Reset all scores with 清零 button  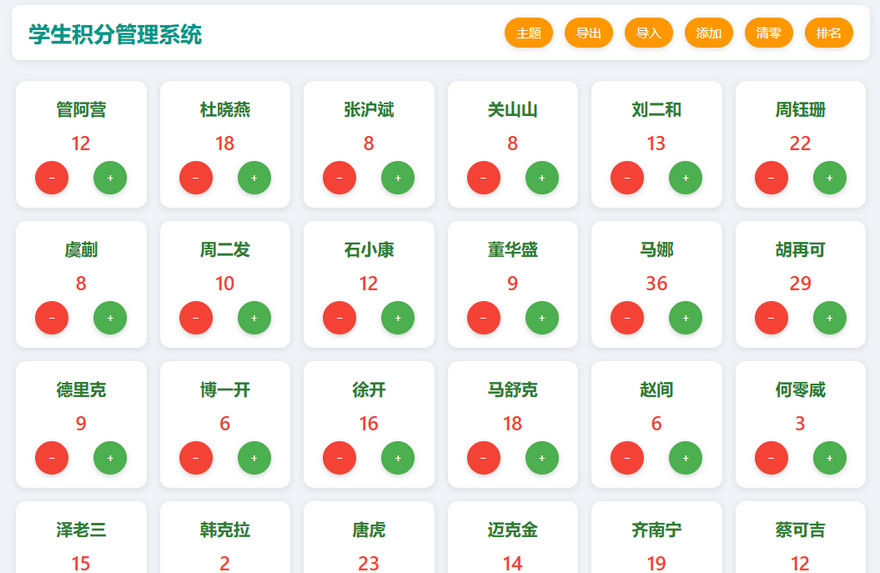tap(768, 33)
